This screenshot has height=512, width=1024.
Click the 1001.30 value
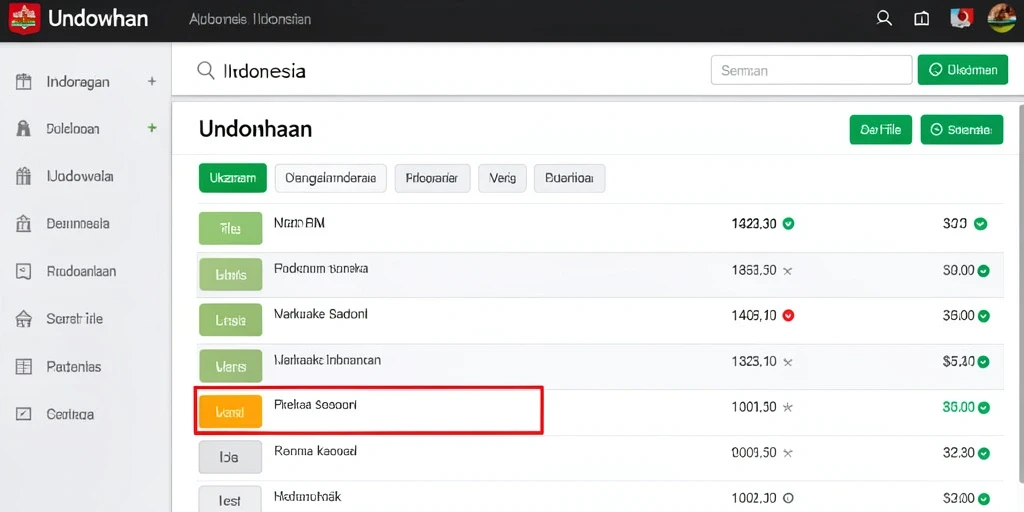754,407
